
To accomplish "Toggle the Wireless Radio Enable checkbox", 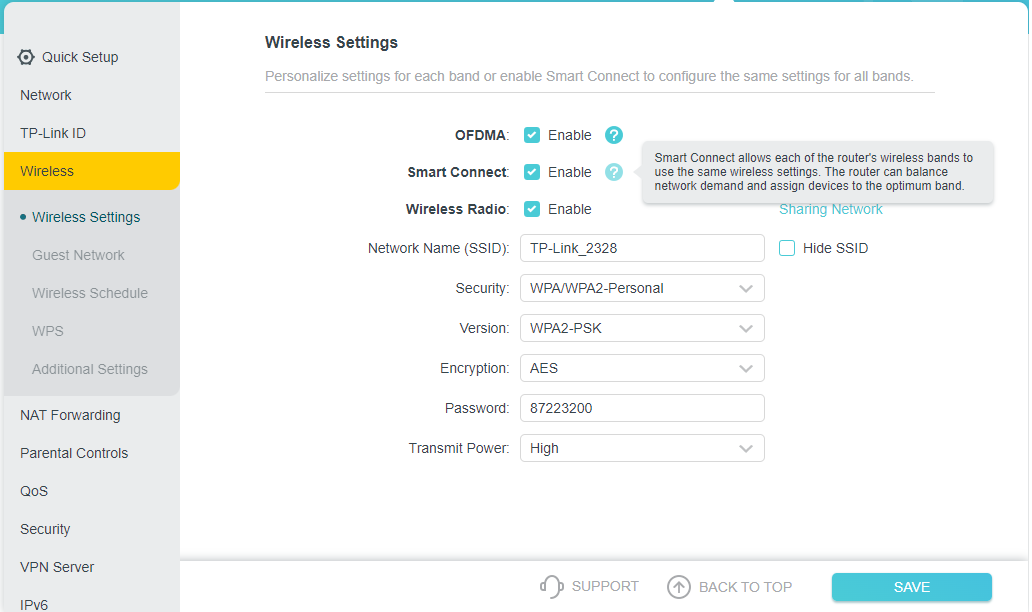I will [532, 209].
